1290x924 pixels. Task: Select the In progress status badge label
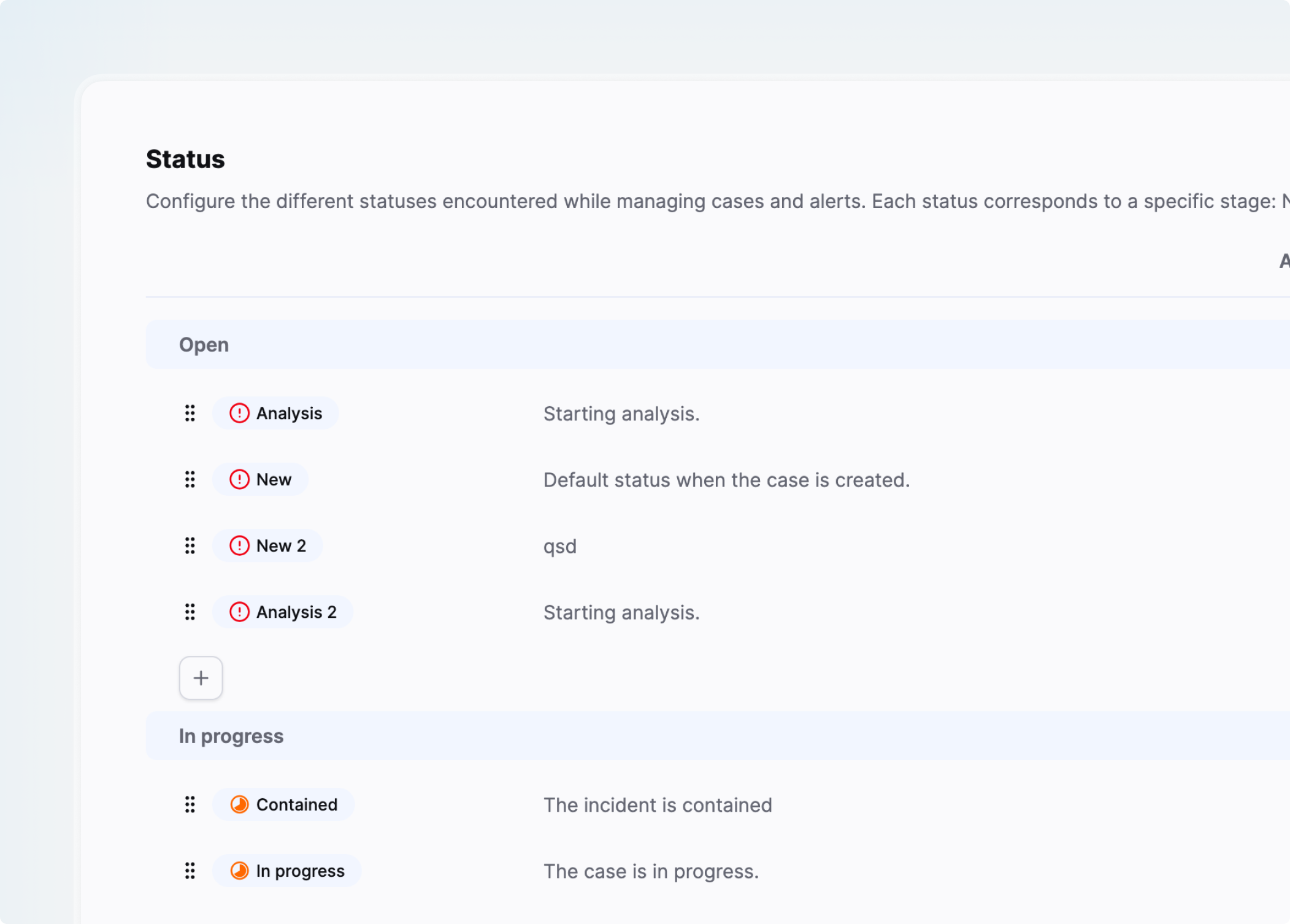[x=301, y=872]
